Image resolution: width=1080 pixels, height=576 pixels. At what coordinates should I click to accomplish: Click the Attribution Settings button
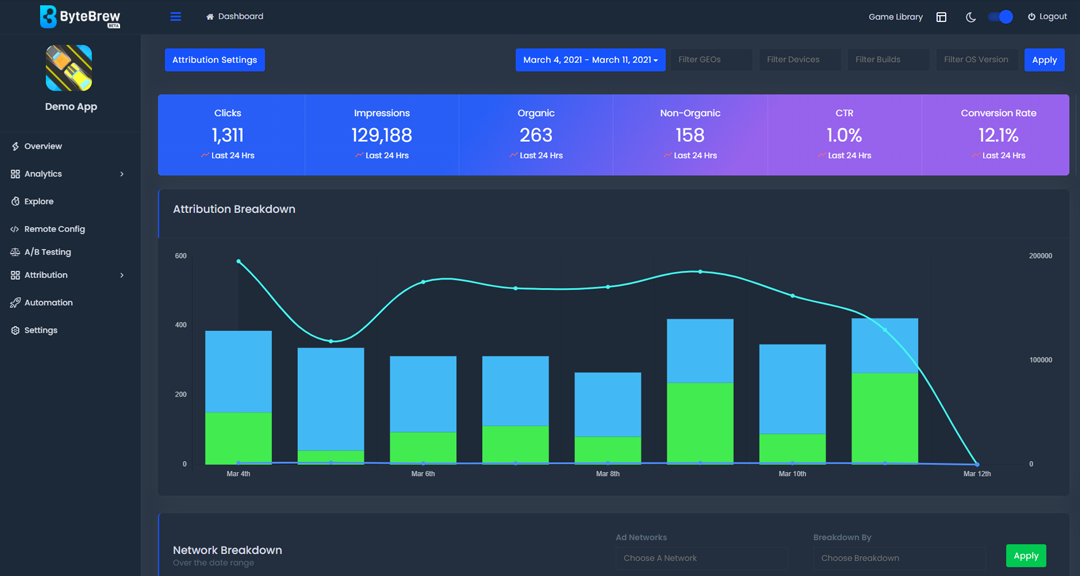tap(214, 60)
